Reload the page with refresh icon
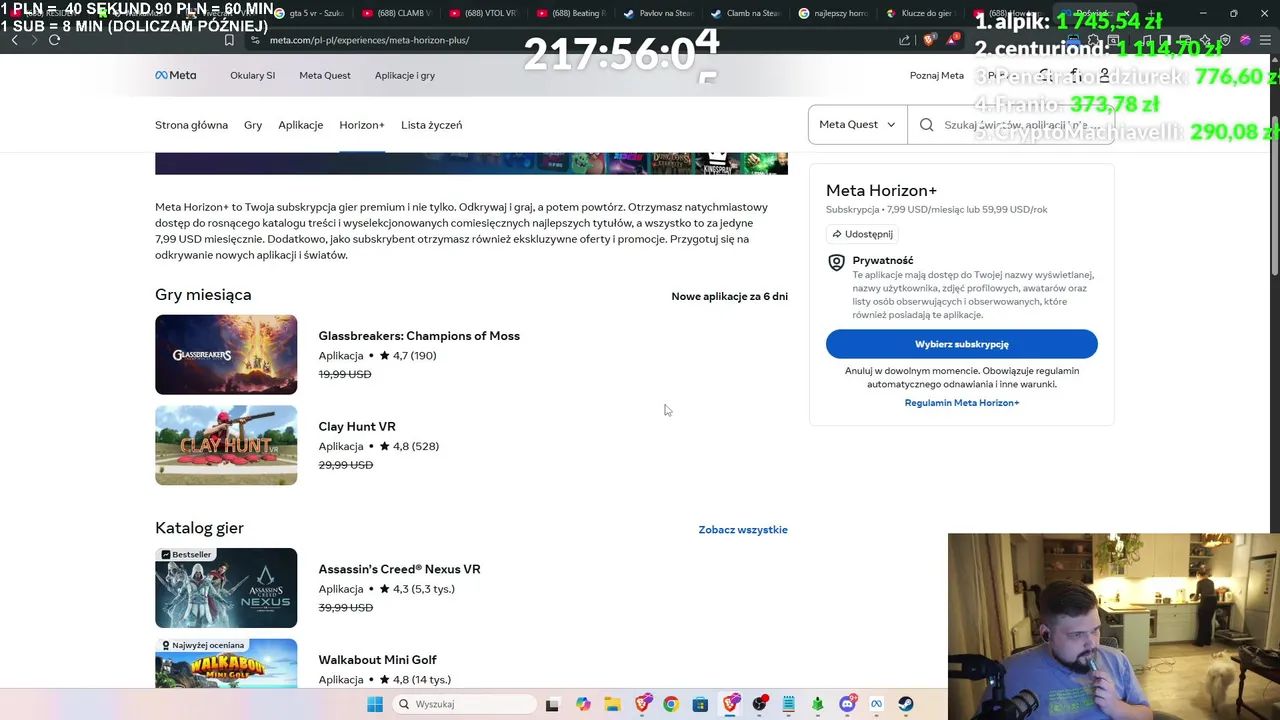Screen dimensions: 1280x720 tap(55, 40)
